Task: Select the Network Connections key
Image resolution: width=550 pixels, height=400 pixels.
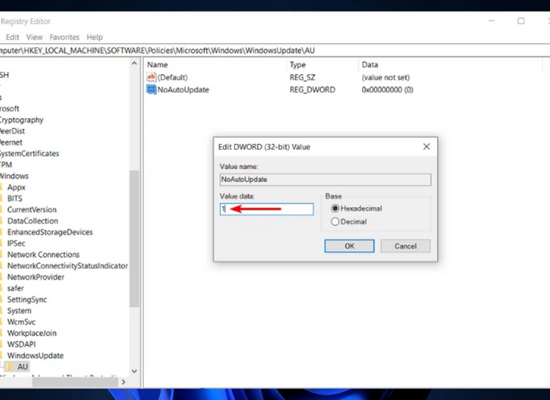Action: click(x=43, y=255)
